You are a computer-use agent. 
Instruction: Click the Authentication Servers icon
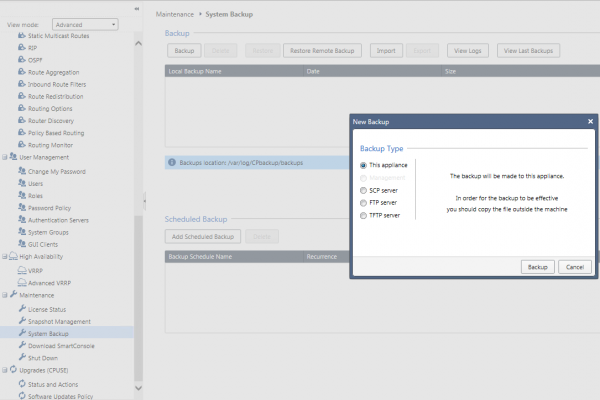(x=21, y=219)
